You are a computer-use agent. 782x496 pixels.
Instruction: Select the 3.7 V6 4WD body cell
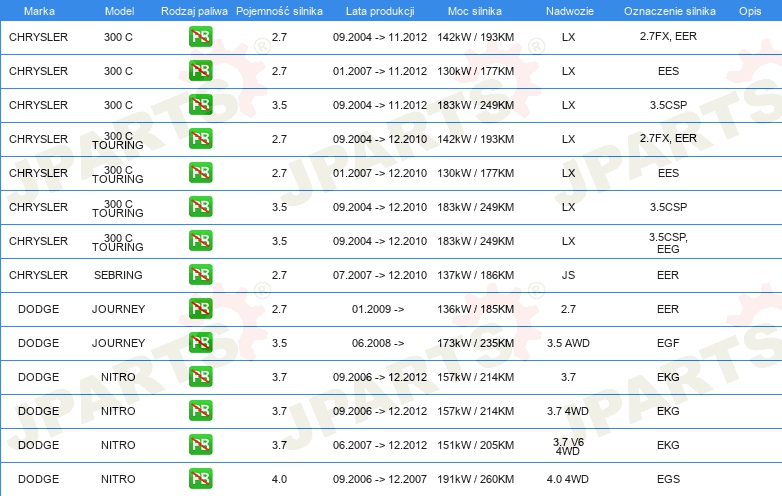(x=569, y=446)
